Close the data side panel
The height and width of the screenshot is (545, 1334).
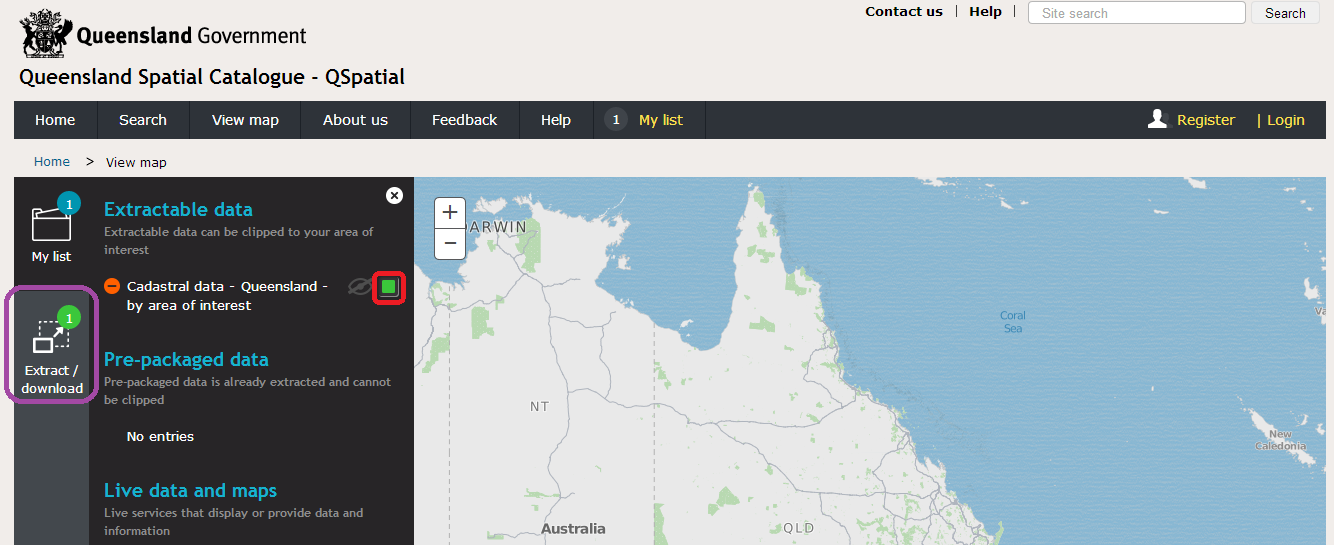click(394, 195)
